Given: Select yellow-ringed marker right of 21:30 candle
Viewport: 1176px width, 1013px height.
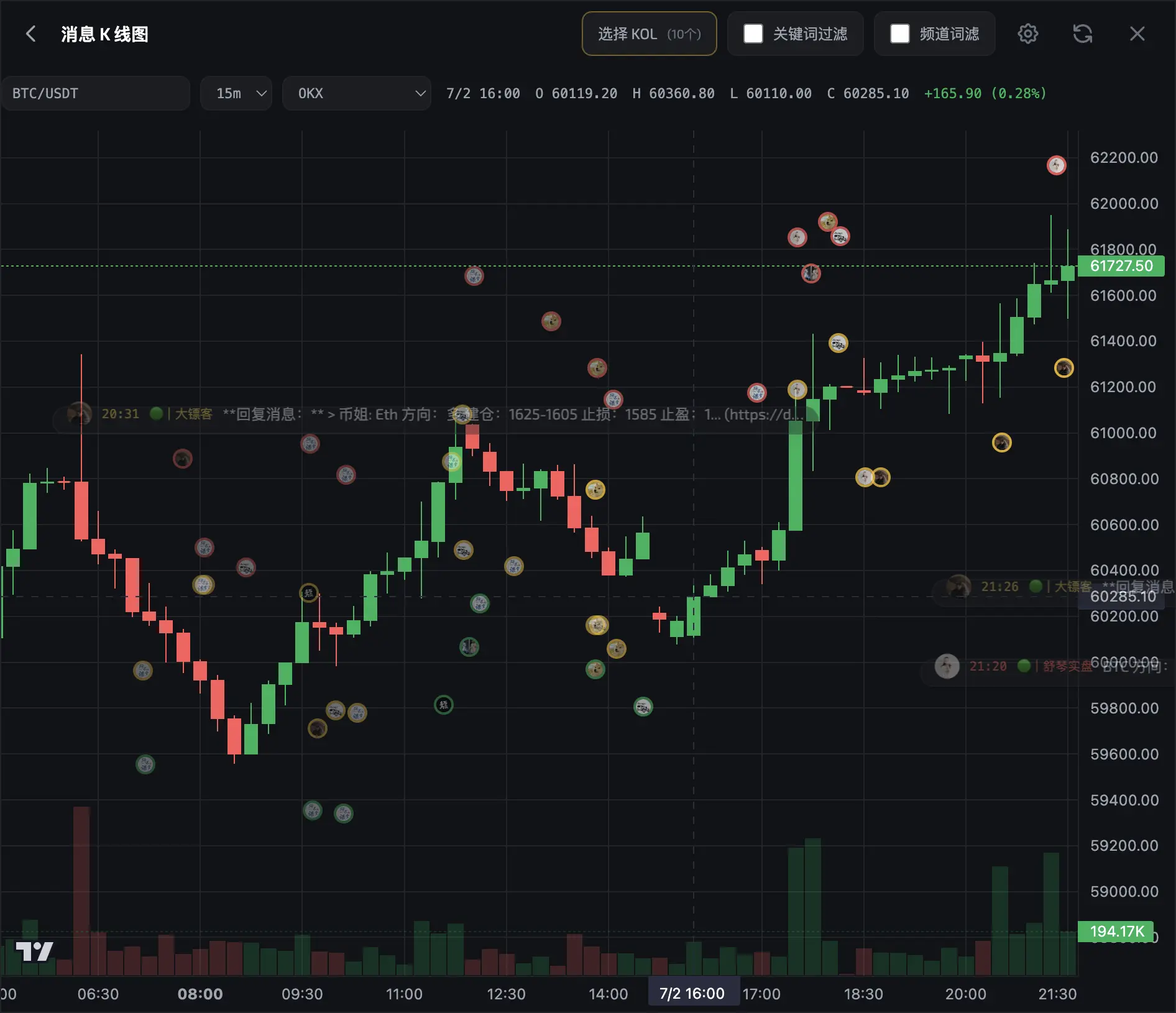Looking at the screenshot, I should click(1064, 368).
